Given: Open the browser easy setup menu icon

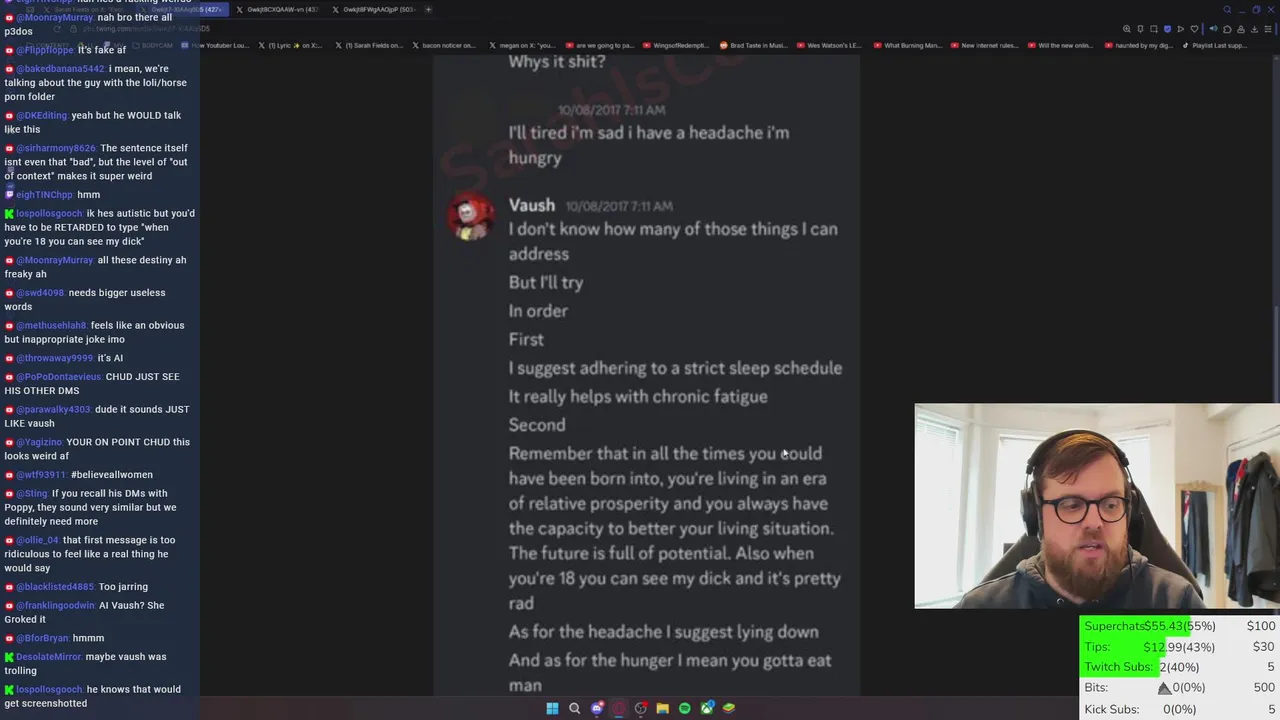Looking at the screenshot, I should 1268,29.
